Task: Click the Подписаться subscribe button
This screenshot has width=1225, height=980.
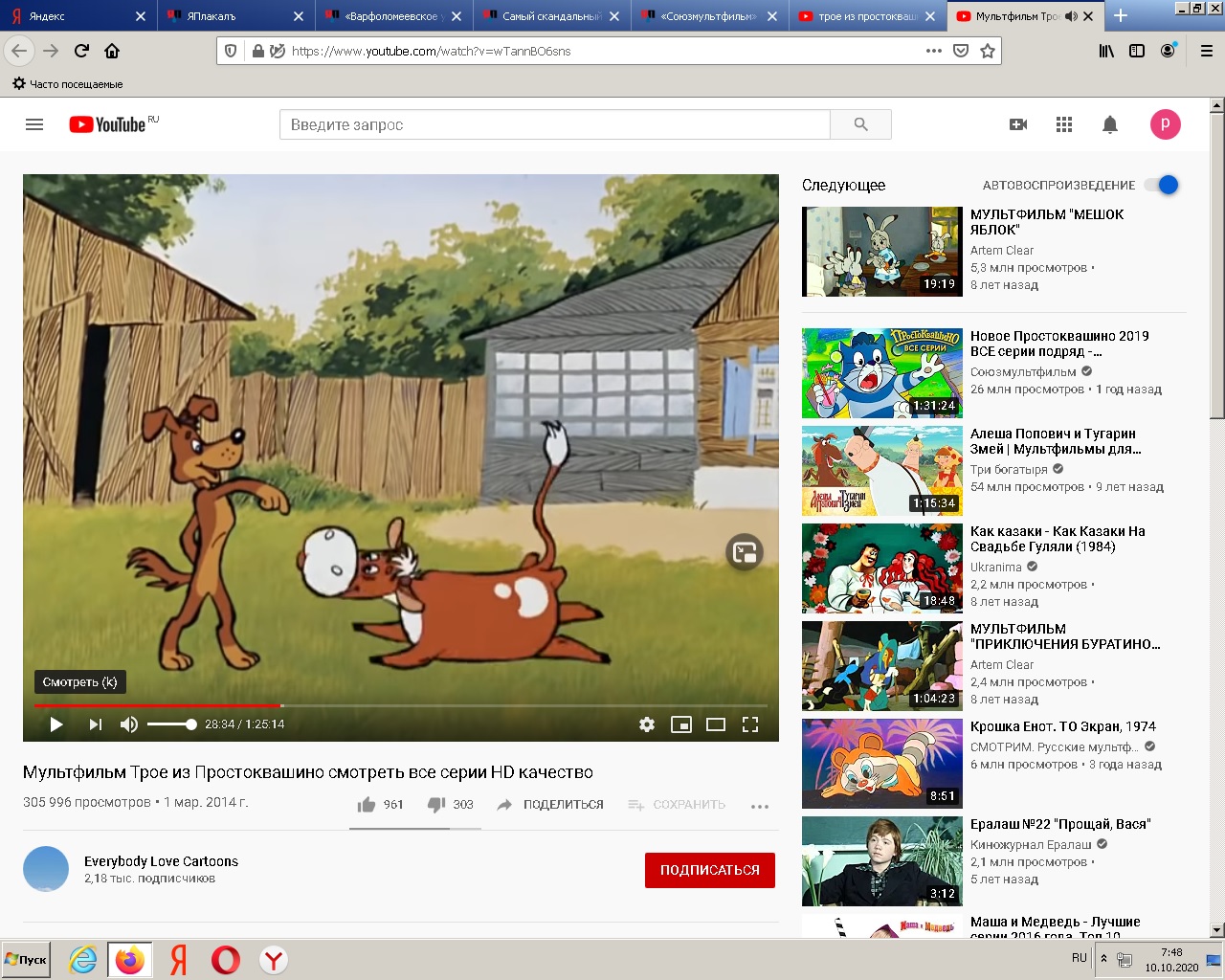Action: [x=710, y=870]
